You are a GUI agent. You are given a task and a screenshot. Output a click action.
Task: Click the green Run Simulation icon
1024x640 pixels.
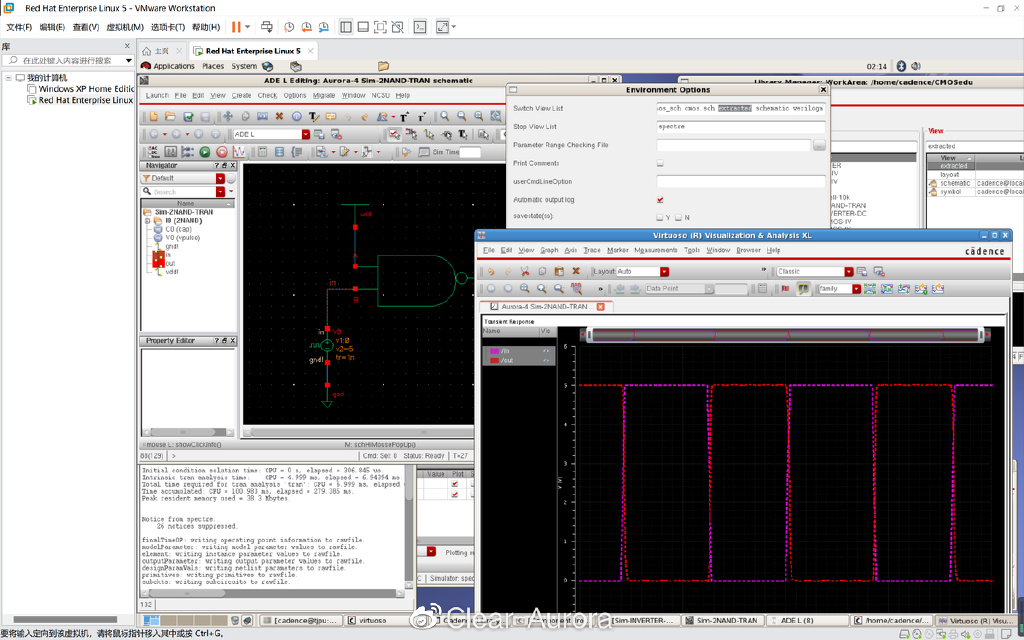[x=205, y=152]
